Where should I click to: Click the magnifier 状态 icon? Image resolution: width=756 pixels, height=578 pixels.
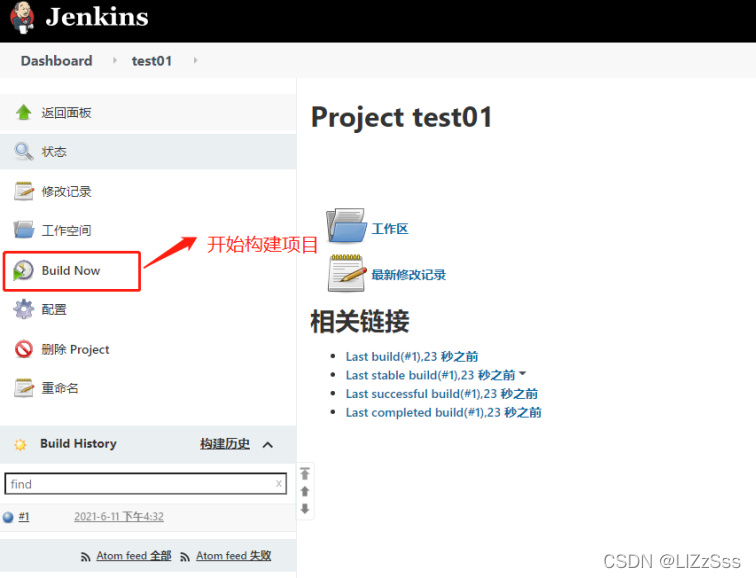pos(24,151)
